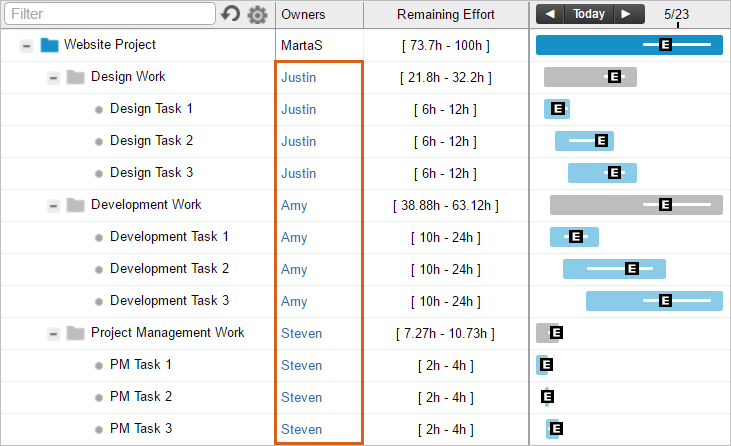This screenshot has height=446, width=731.
Task: Click the Website Project Gantt bar
Action: (x=600, y=45)
